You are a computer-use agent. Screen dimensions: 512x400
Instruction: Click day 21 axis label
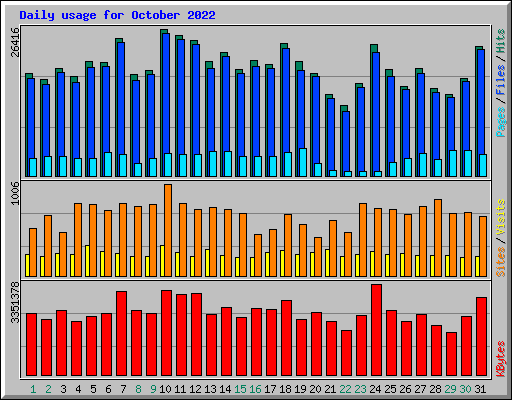(330, 389)
